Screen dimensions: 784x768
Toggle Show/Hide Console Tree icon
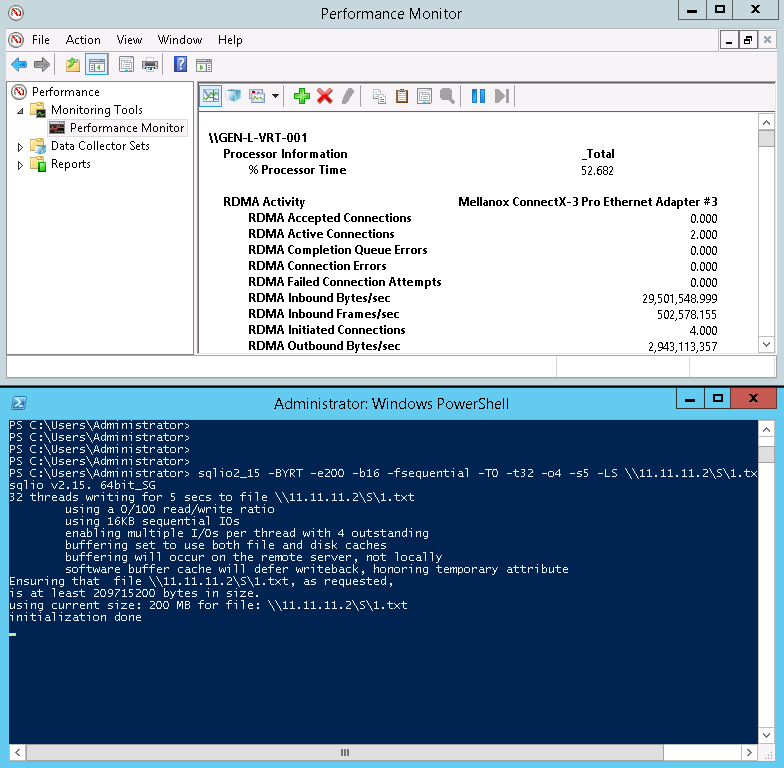[96, 64]
